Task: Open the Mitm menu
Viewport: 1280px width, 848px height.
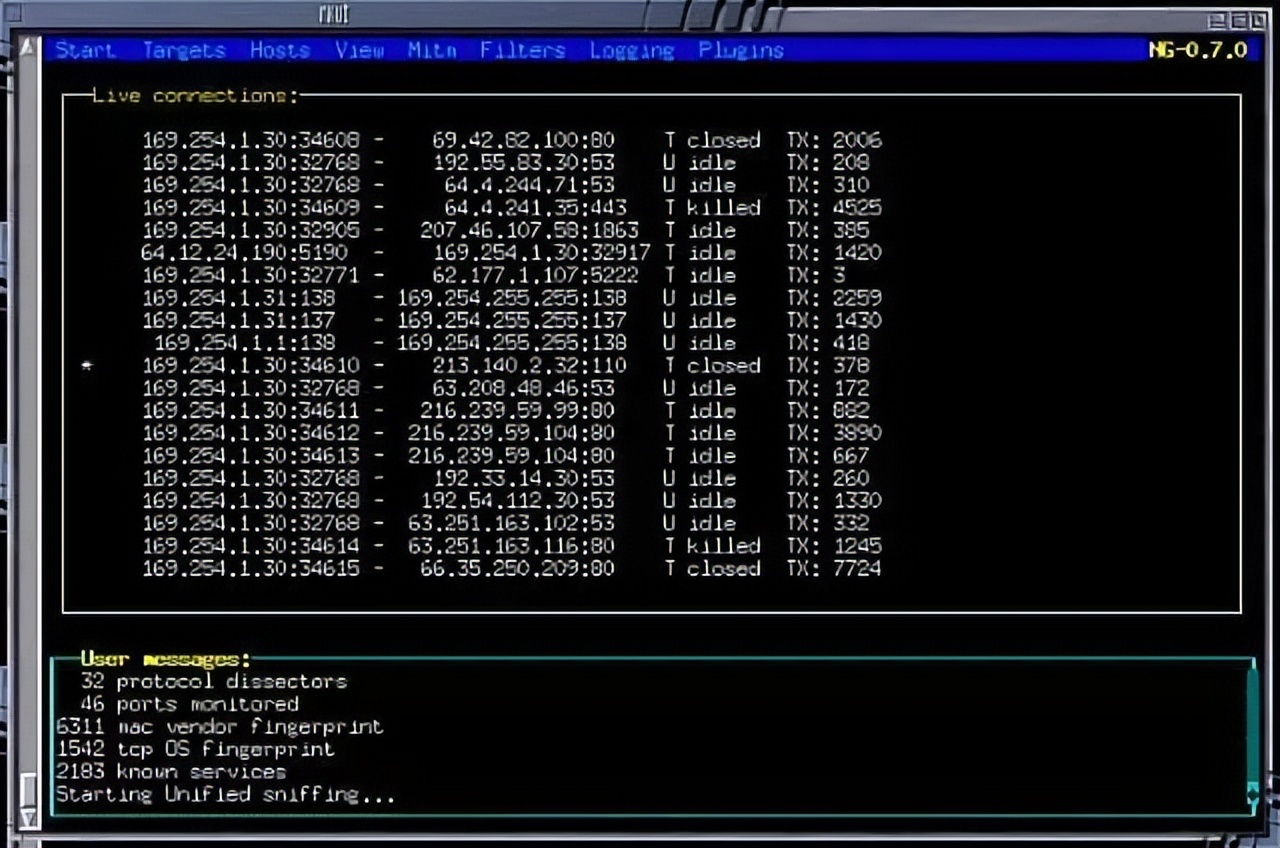Action: tap(432, 50)
